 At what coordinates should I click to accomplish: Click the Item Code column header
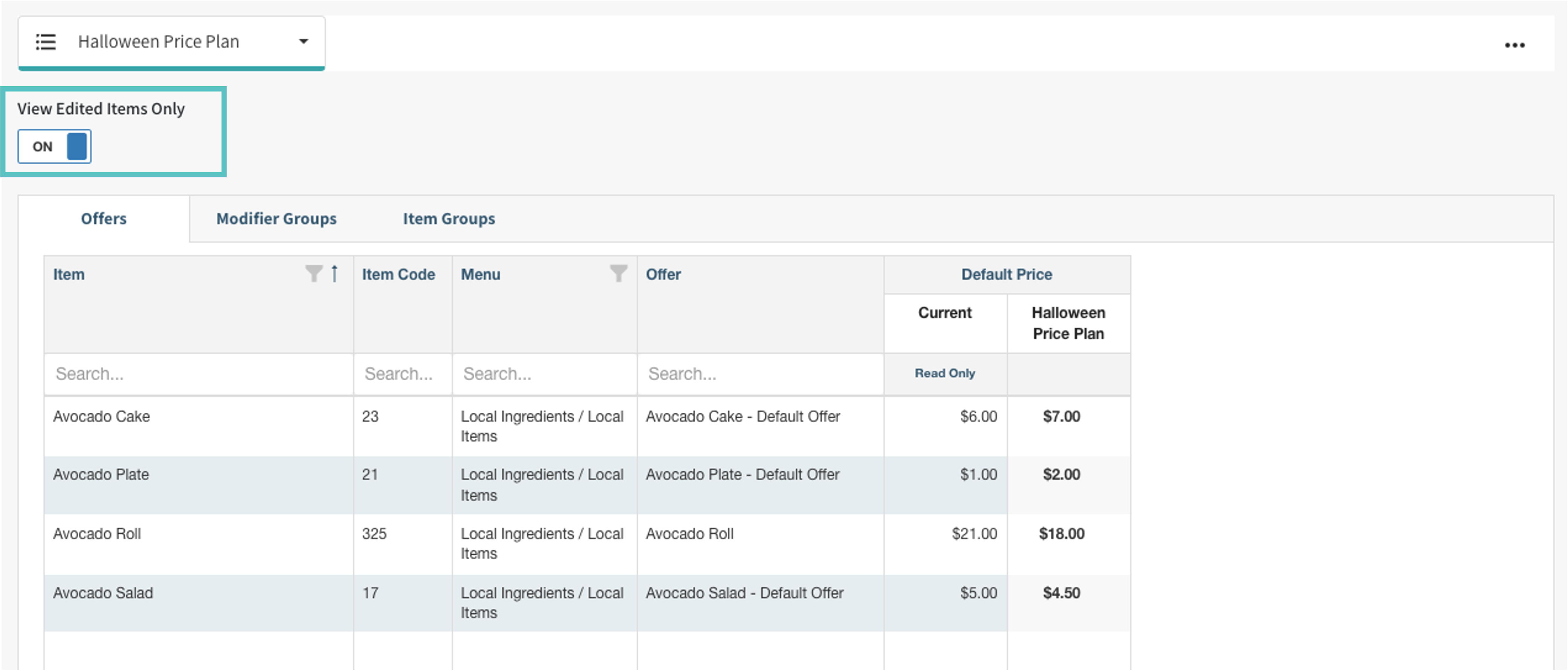coord(399,274)
